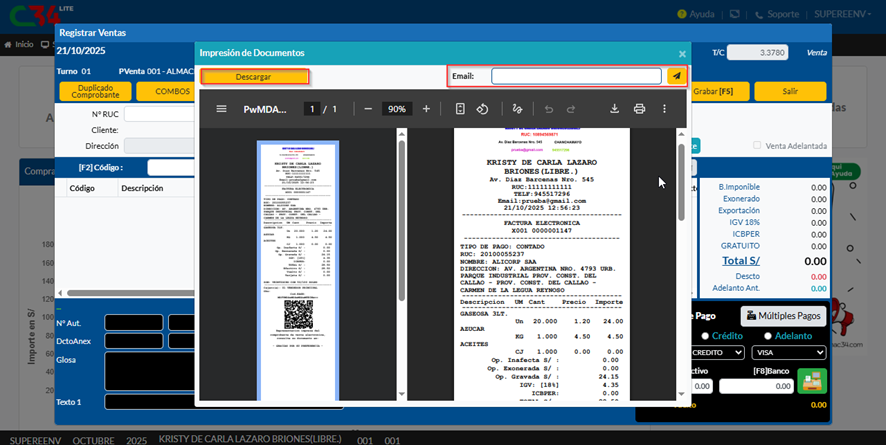Click the fit to page icon
The height and width of the screenshot is (445, 886).
point(460,109)
